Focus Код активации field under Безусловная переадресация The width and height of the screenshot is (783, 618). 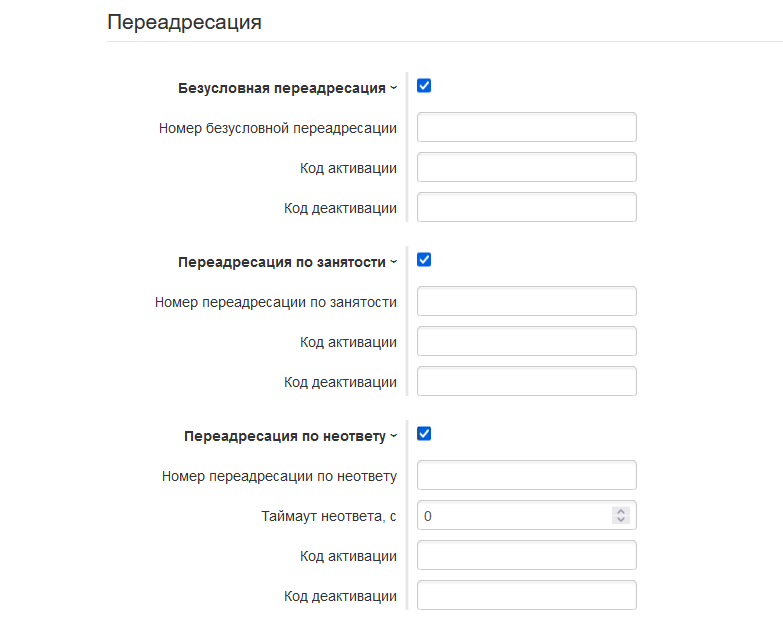[526, 168]
